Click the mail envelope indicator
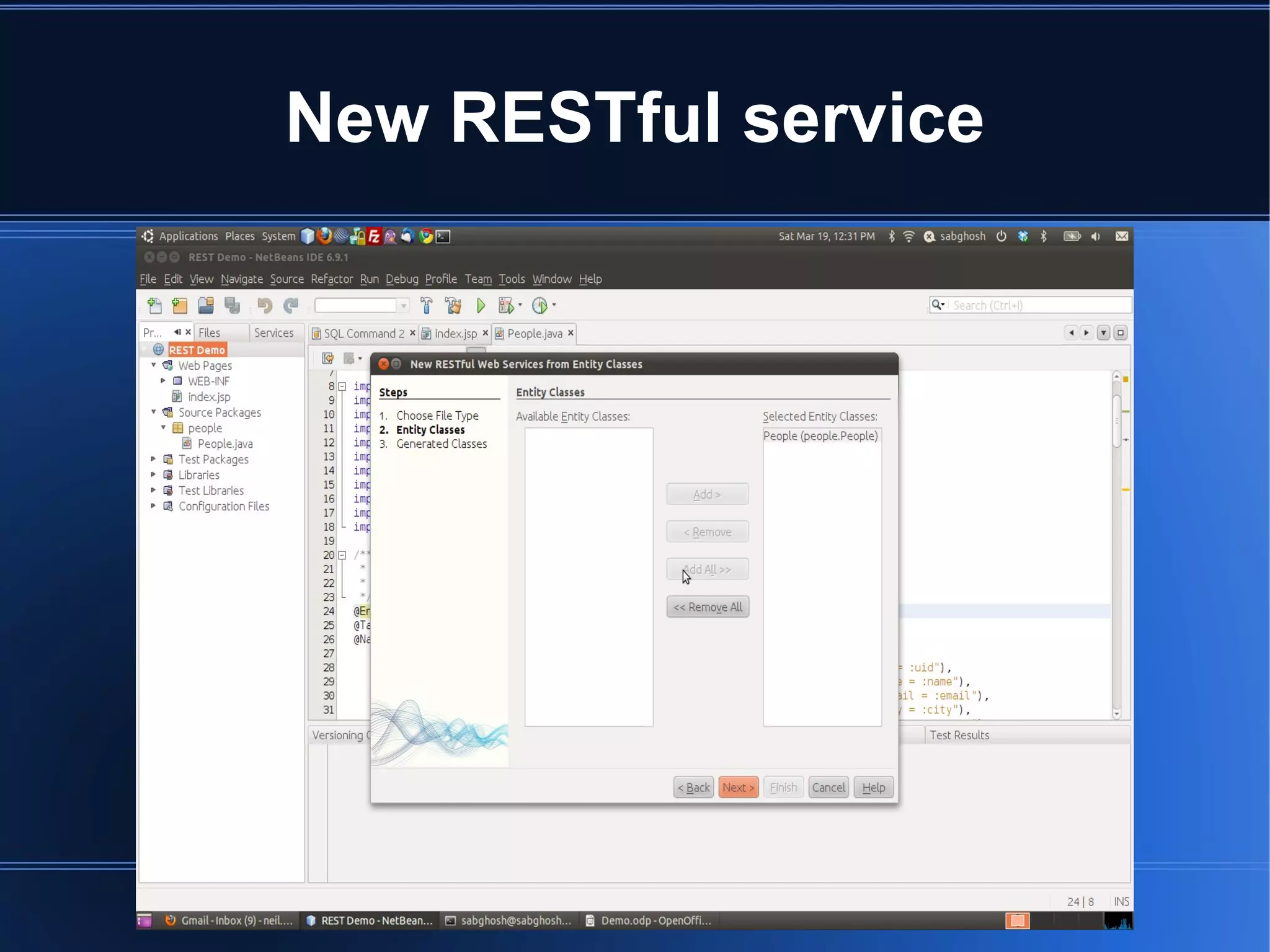This screenshot has height=952, width=1270. point(1122,236)
